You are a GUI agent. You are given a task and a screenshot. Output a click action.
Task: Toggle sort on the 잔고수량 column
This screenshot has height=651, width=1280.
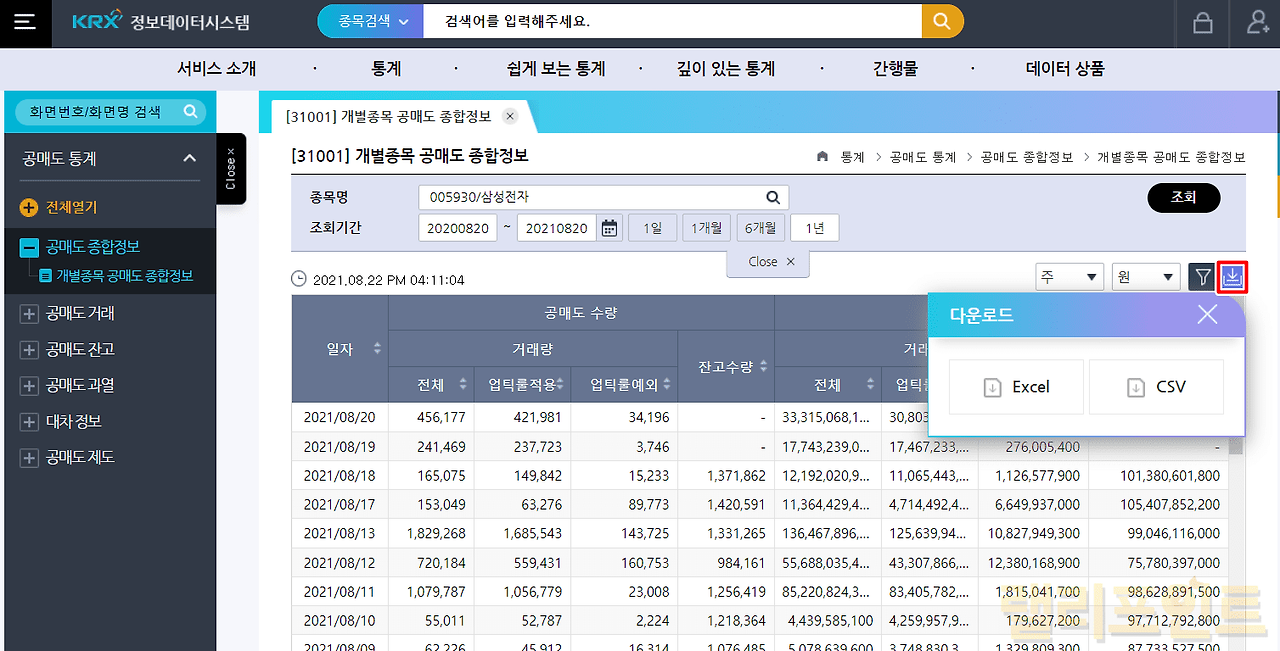764,366
